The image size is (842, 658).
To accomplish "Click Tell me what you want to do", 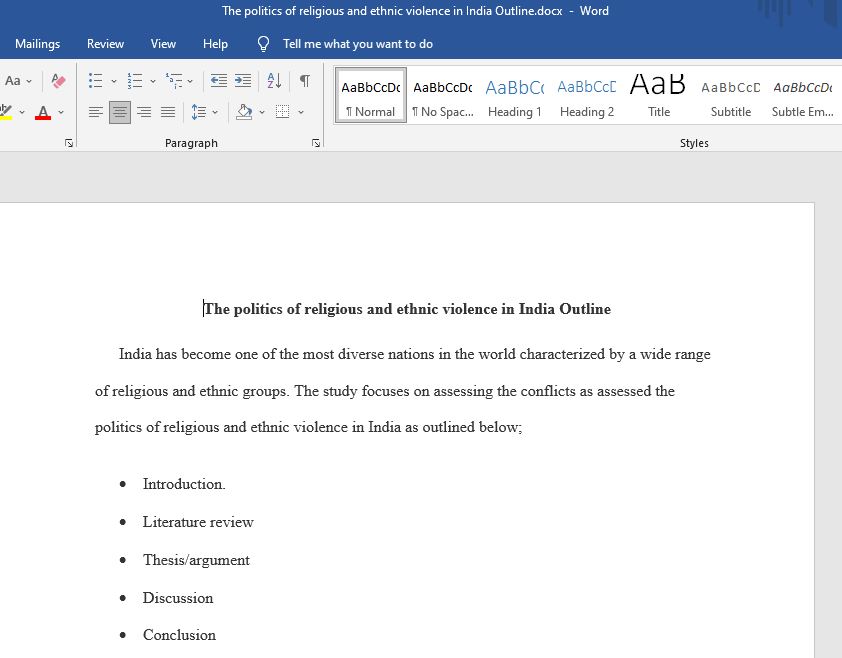I will coord(358,44).
